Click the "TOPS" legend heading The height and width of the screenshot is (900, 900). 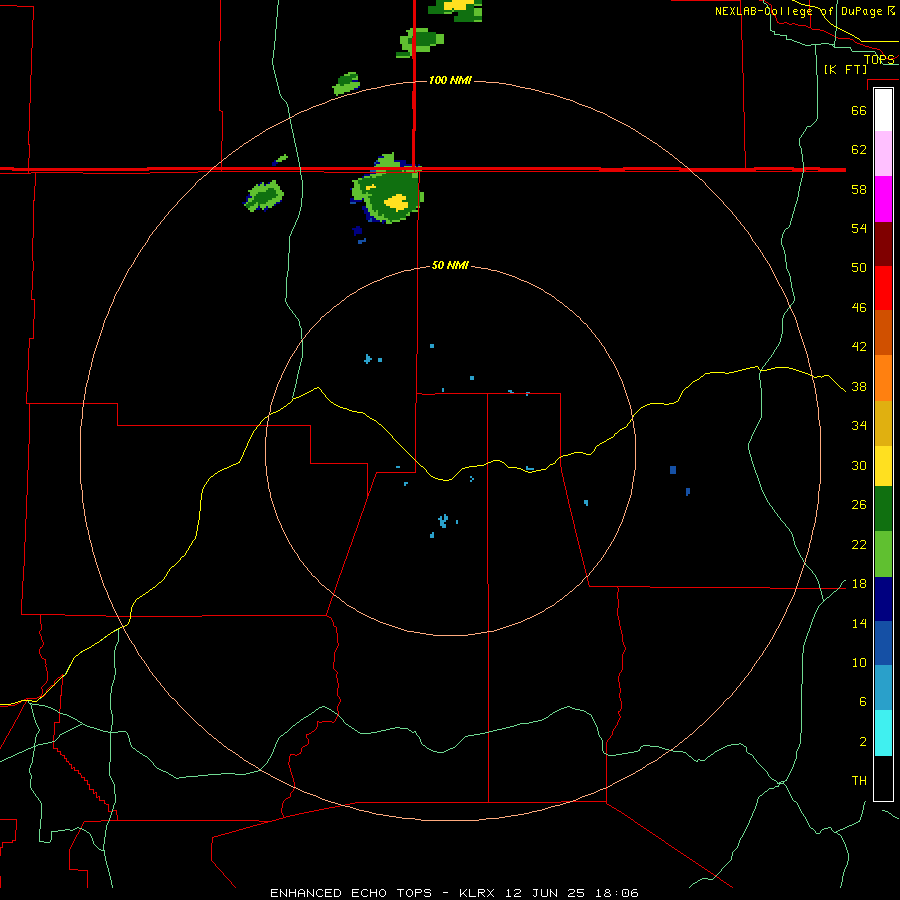click(x=879, y=59)
